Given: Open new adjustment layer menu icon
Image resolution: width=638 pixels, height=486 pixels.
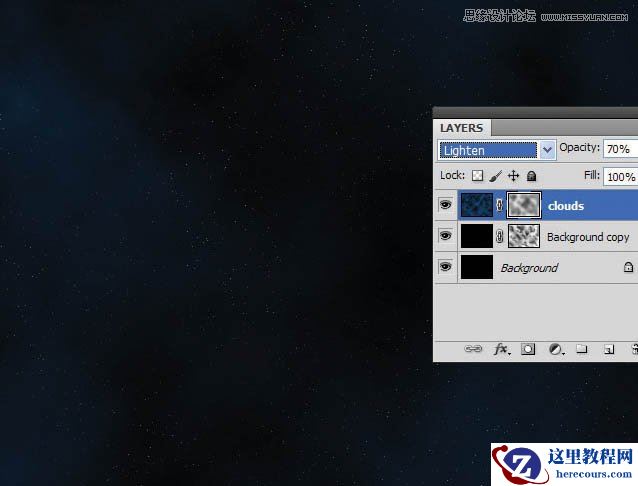Looking at the screenshot, I should (x=556, y=349).
